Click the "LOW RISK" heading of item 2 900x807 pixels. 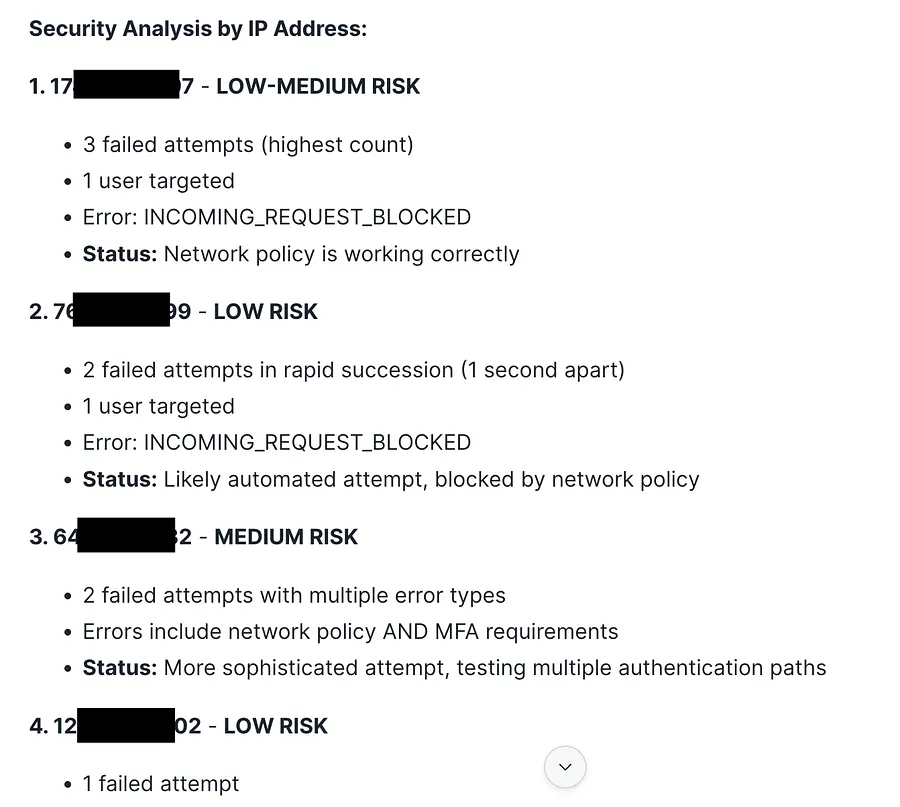(265, 312)
